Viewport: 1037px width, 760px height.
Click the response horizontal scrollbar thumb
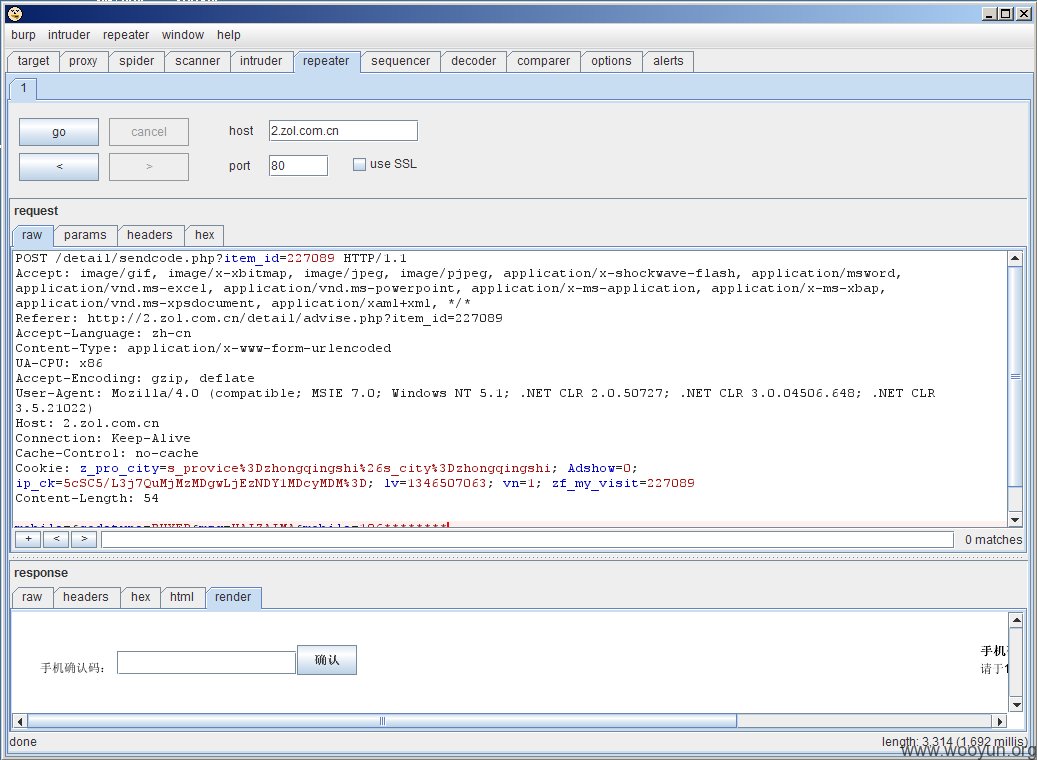pyautogui.click(x=382, y=721)
